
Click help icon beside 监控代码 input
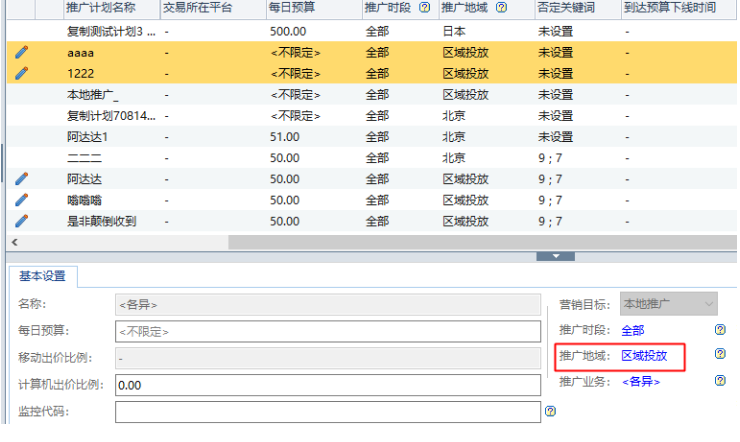pos(550,411)
